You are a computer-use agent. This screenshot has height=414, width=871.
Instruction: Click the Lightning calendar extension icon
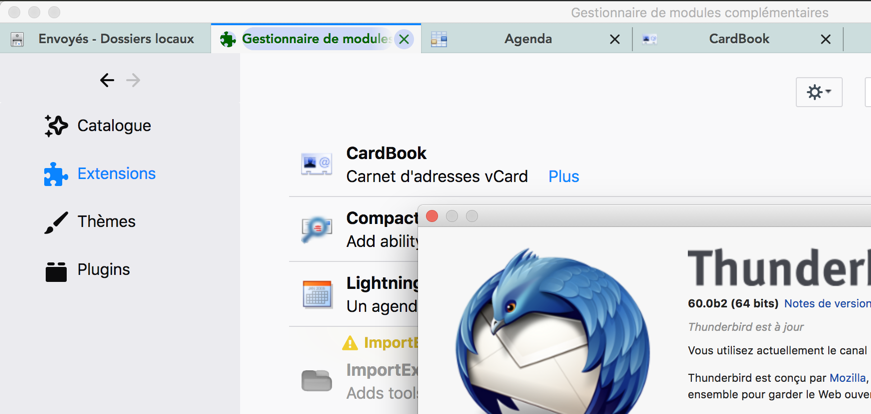point(317,294)
